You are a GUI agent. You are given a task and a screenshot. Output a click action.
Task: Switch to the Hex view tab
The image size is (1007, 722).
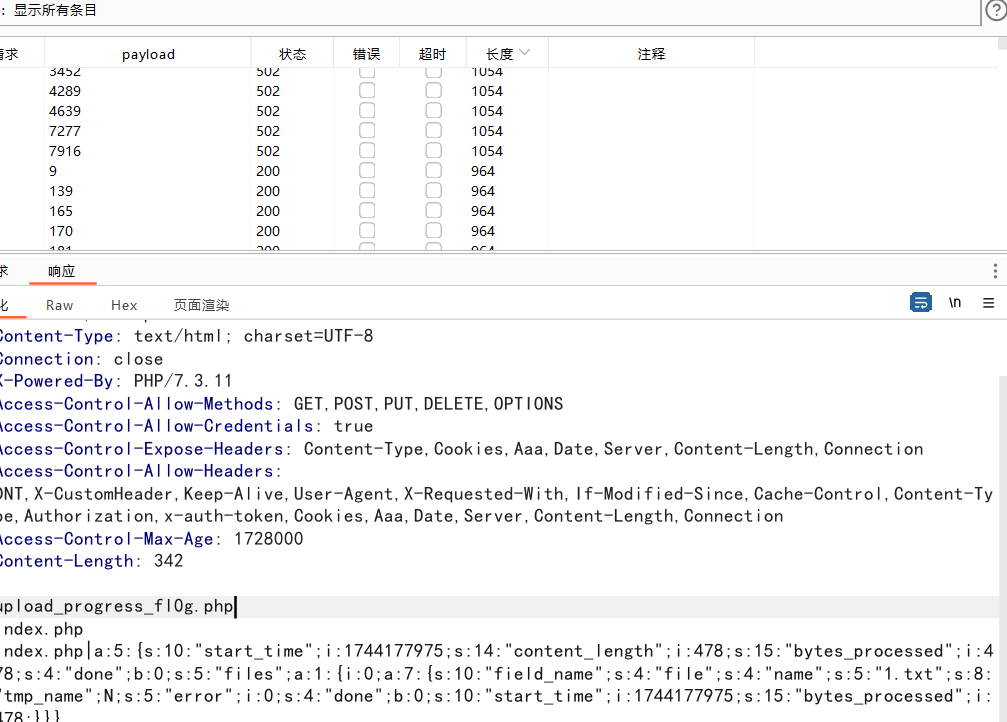click(x=124, y=305)
